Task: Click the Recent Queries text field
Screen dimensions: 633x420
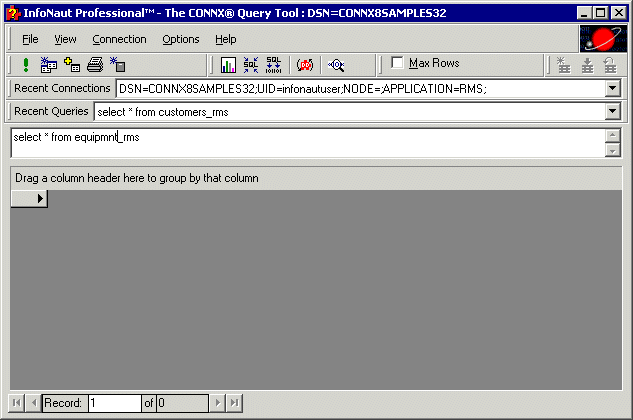Action: click(x=350, y=111)
